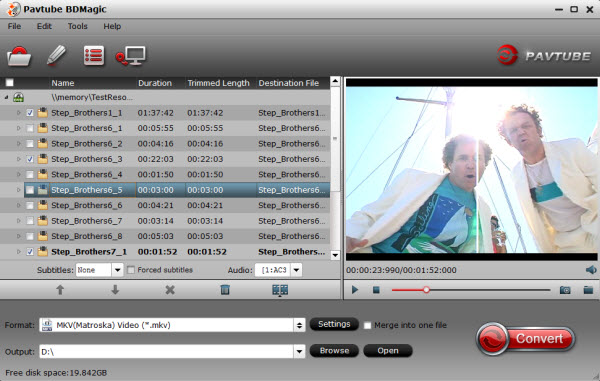Check the Step_Brothers6_1 checkbox
Screen dimensions: 600x381
[x=30, y=128]
